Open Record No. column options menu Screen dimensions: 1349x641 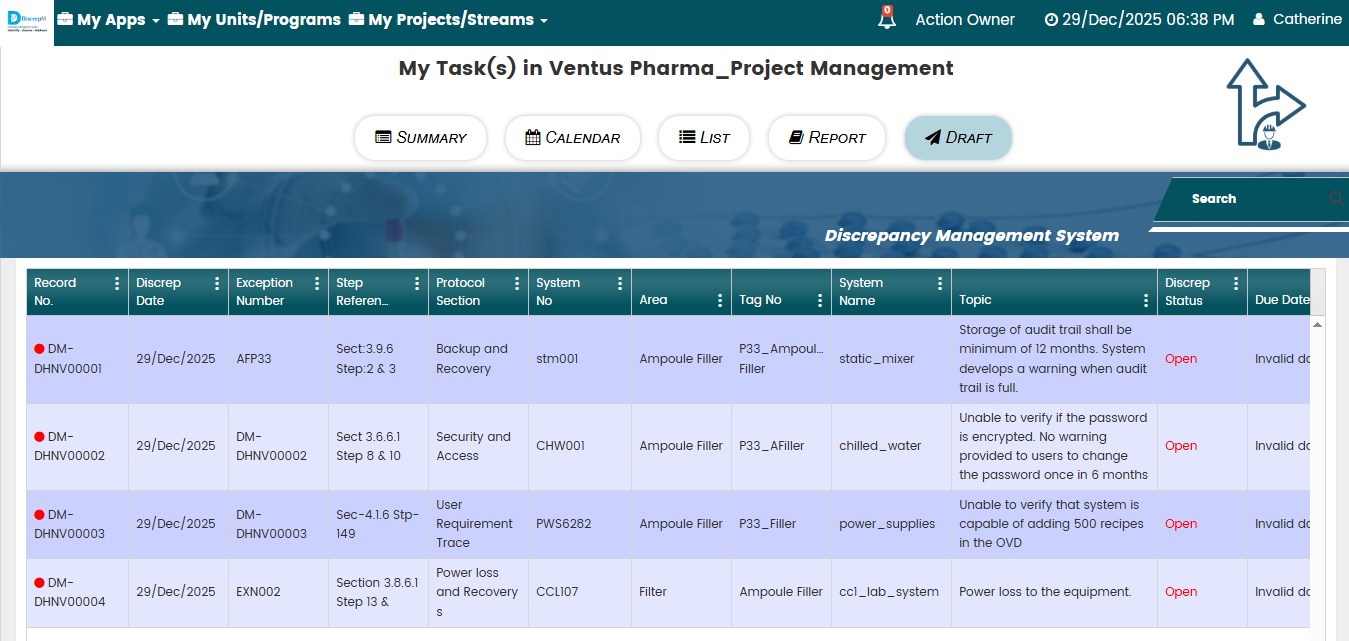point(117,284)
